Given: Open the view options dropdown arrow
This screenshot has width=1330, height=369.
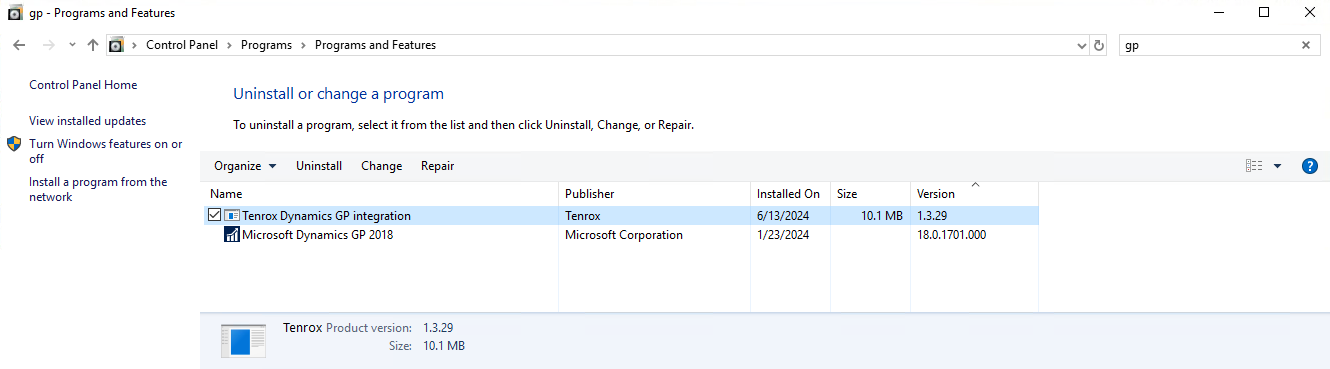Looking at the screenshot, I should tap(1277, 166).
